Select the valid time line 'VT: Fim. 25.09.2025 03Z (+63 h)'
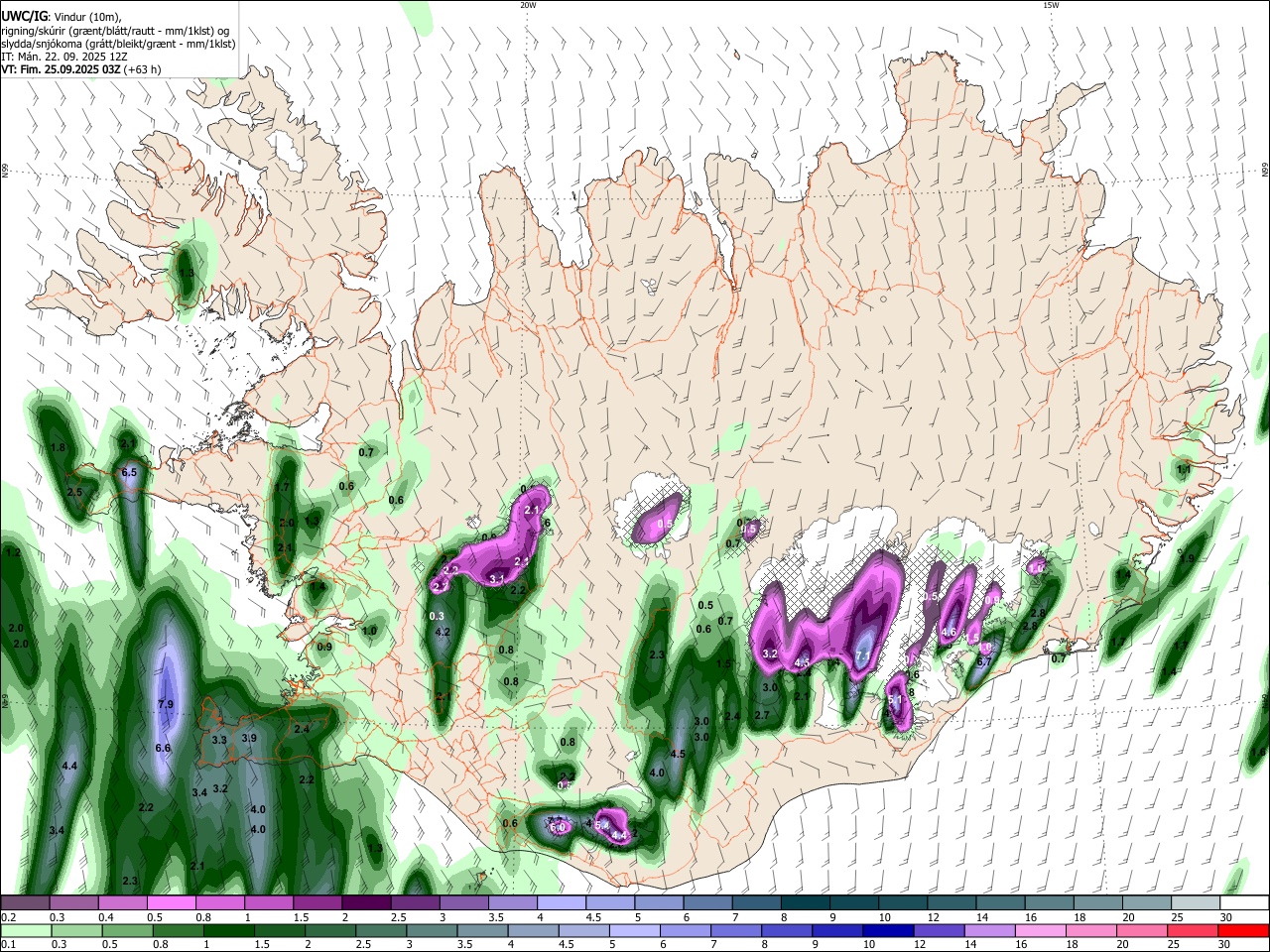Screen dimensions: 1270x952 [80, 69]
